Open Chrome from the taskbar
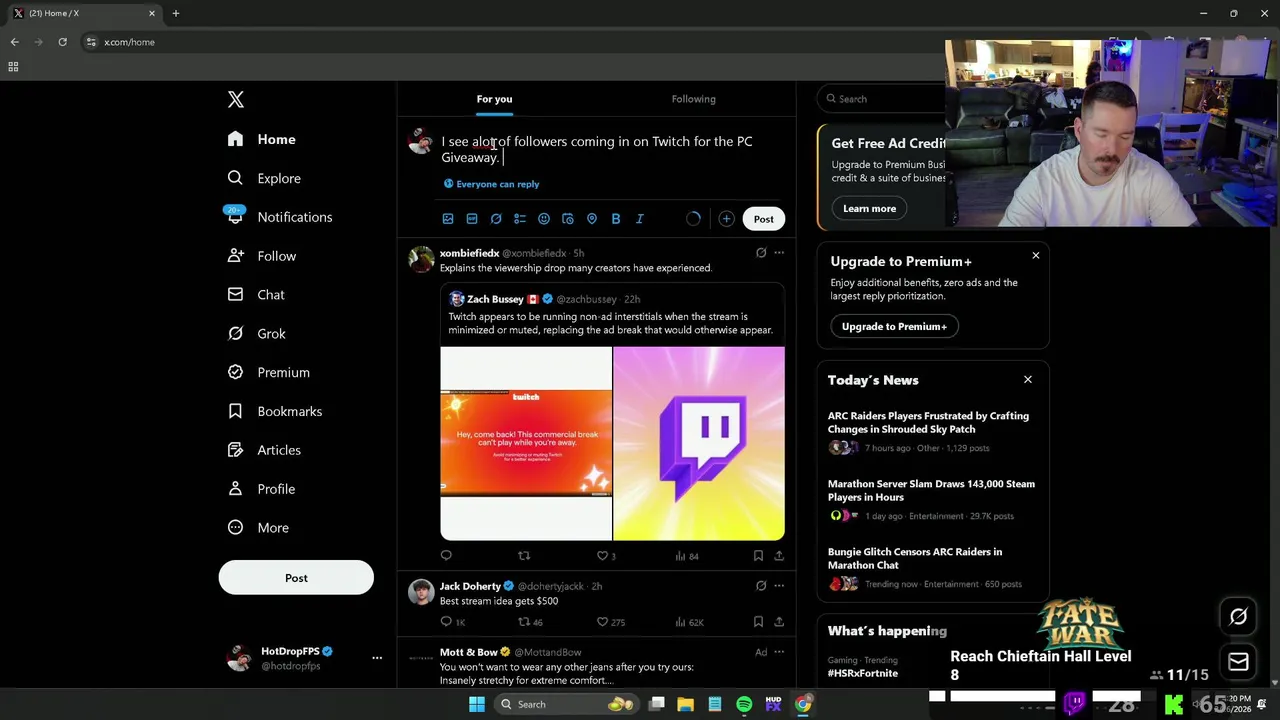Screen dimensions: 1280x720 click(x=803, y=704)
